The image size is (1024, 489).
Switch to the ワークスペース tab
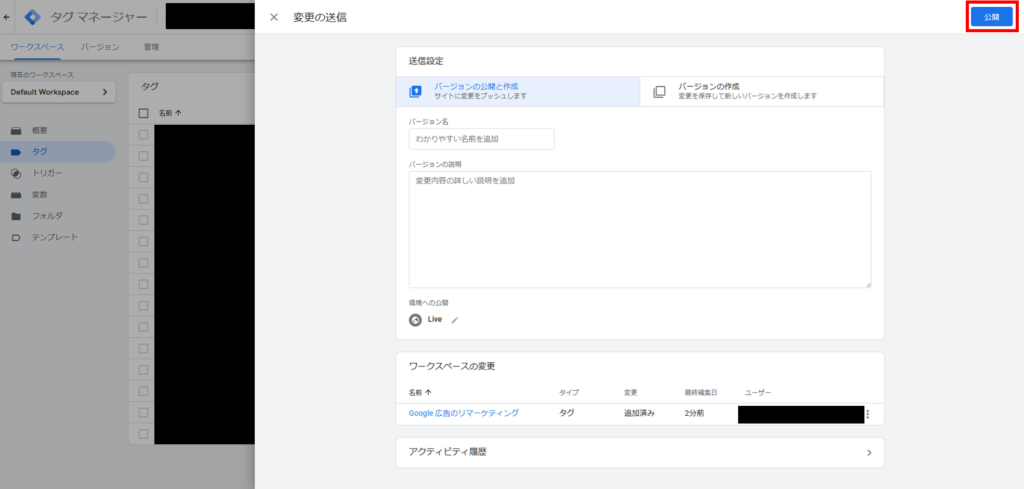coord(37,47)
